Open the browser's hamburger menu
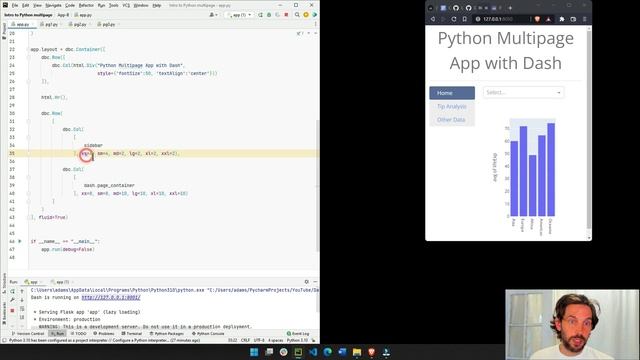 click(x=584, y=19)
